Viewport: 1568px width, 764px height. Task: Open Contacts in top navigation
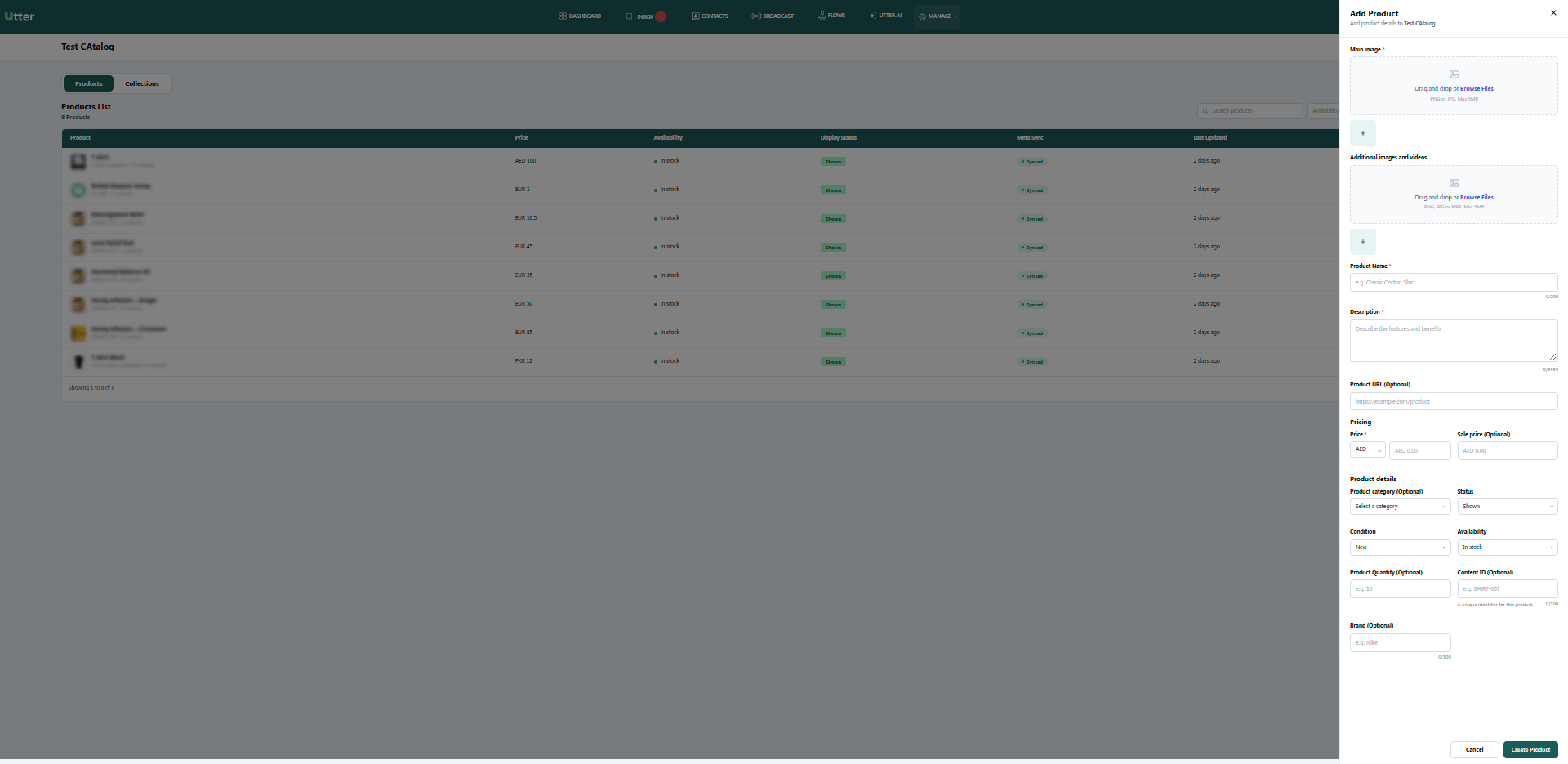coord(710,16)
